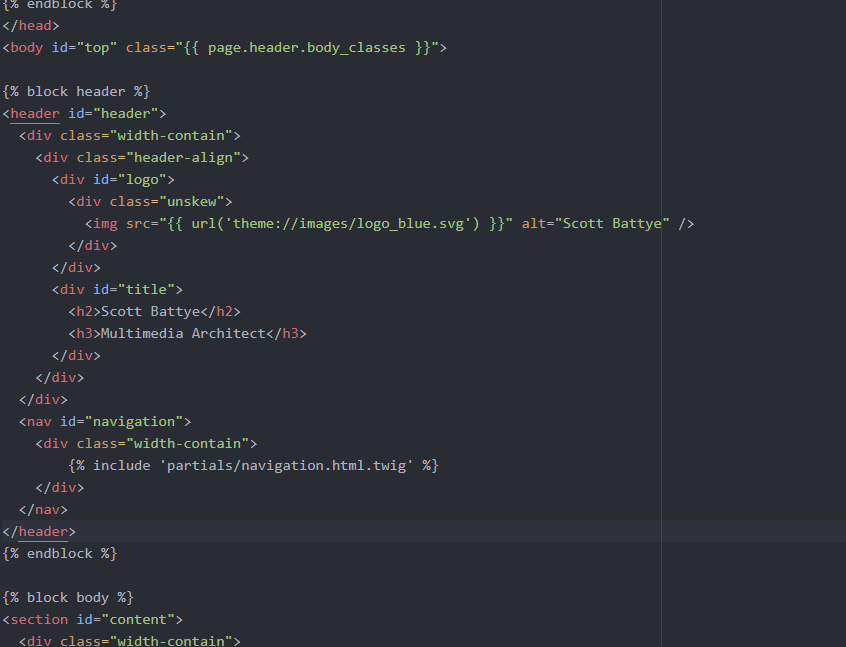846x647 pixels.
Task: Click the nav id="navigation" line
Action: 105,421
